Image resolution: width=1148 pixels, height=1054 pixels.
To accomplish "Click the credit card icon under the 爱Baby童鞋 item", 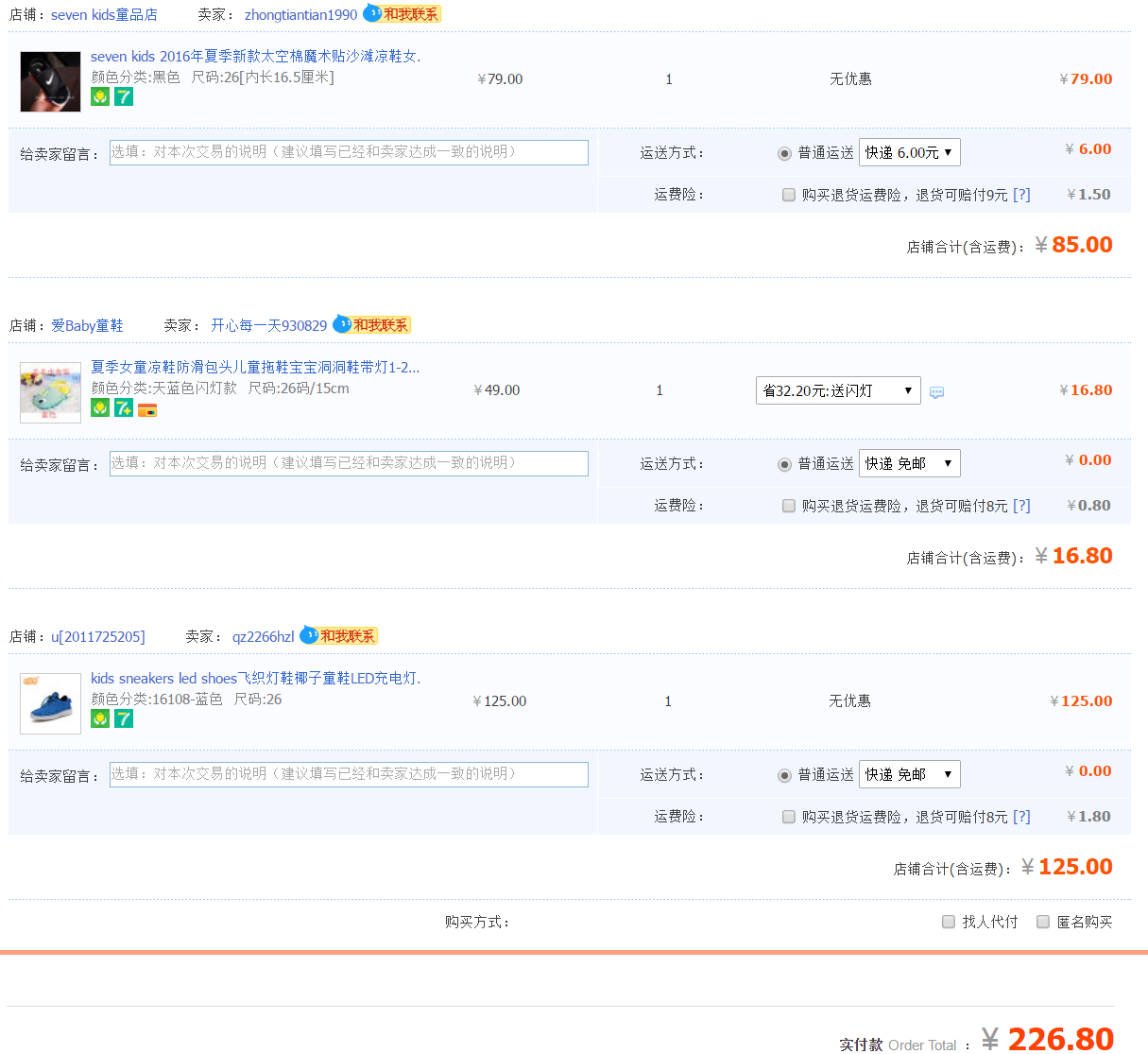I will (x=147, y=410).
